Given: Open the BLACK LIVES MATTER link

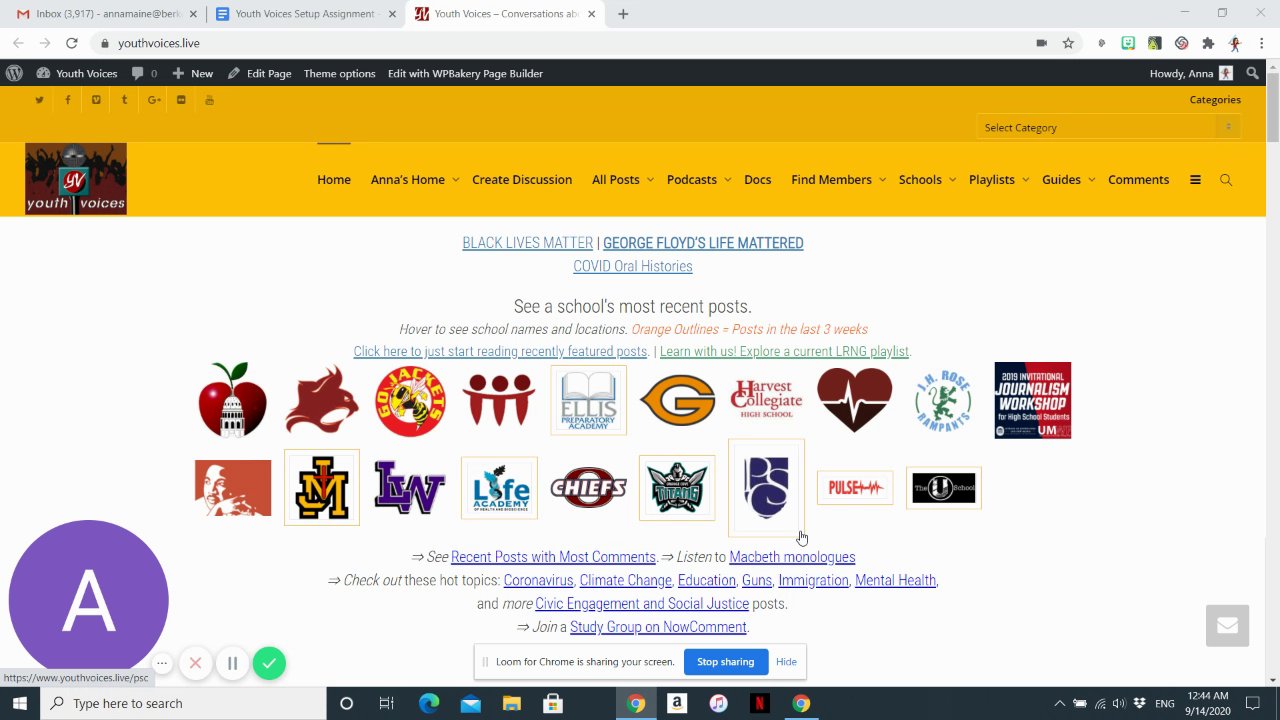Looking at the screenshot, I should (x=527, y=243).
